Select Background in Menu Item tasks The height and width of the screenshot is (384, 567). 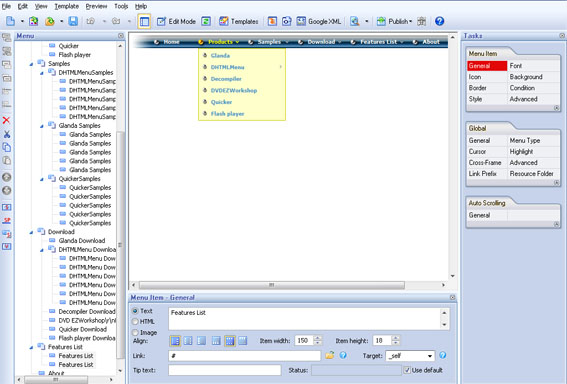coord(526,77)
